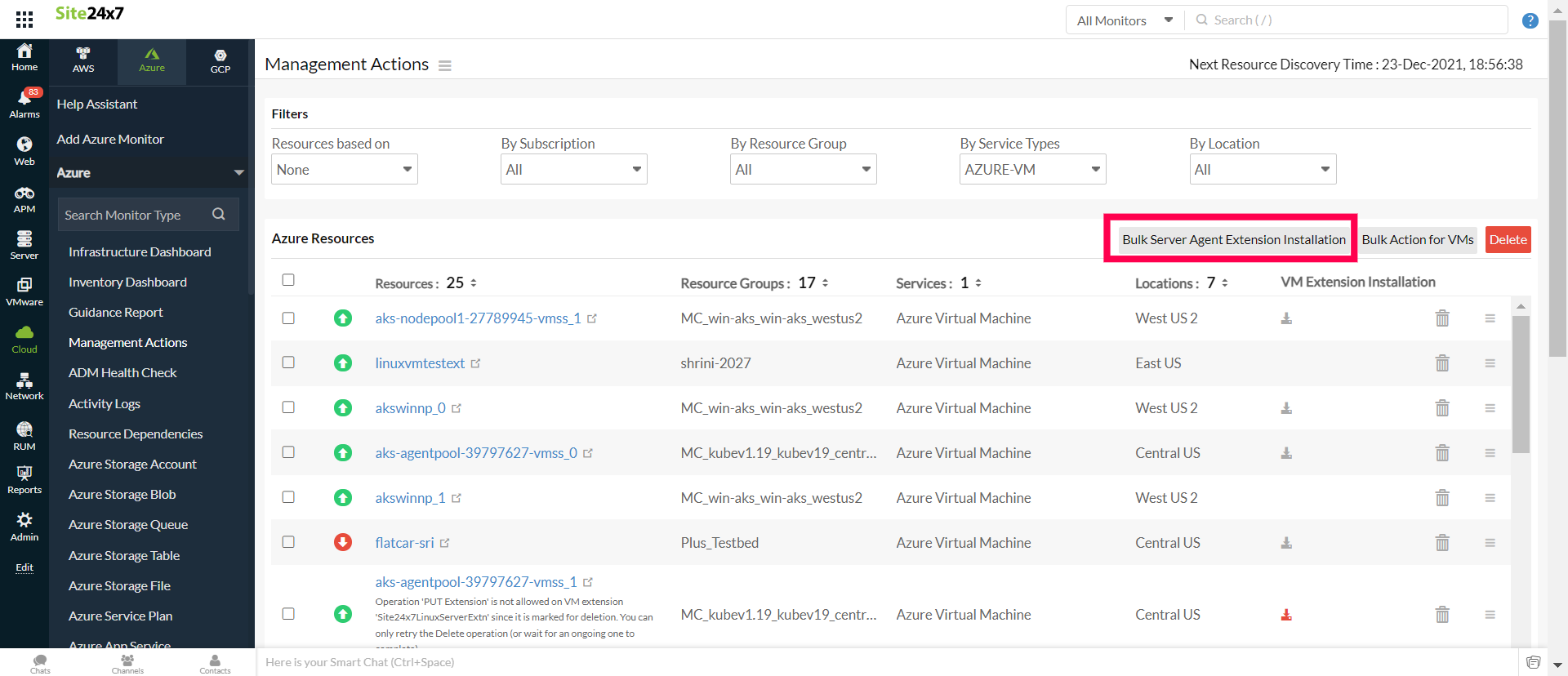Expand the Resources based on dropdown
This screenshot has width=1568, height=676.
344,170
